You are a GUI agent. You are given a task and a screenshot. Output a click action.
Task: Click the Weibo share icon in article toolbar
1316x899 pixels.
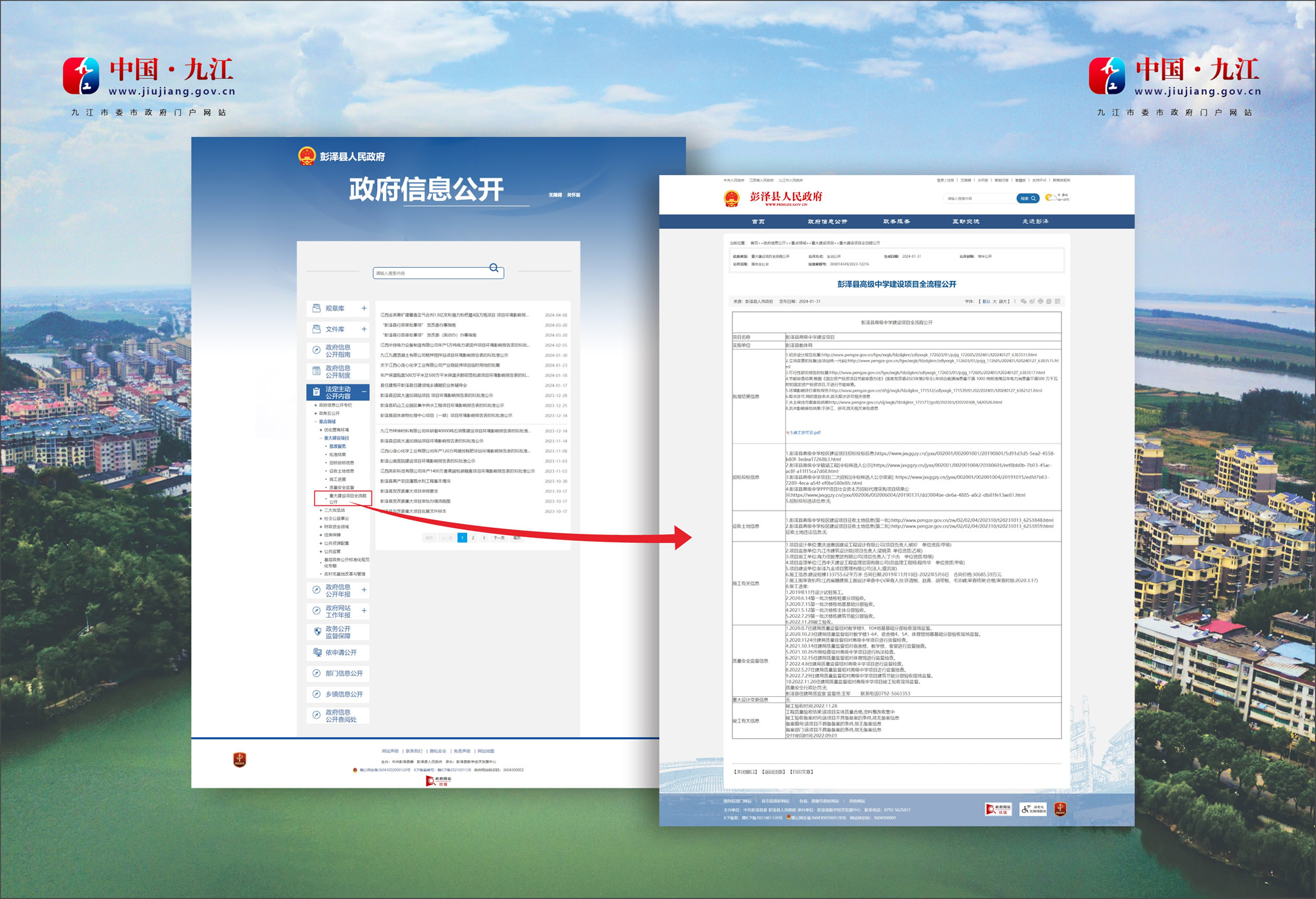1032,301
